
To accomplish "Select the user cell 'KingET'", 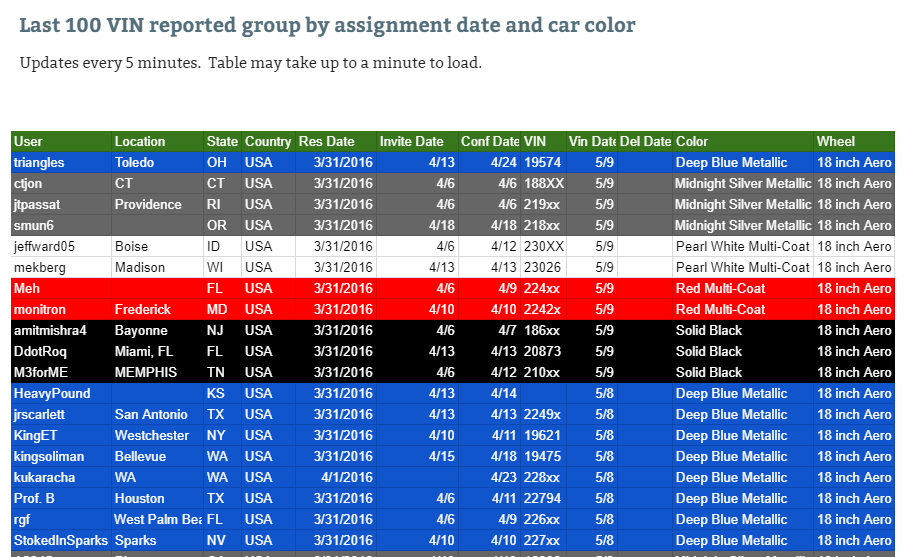I will 61,435.
